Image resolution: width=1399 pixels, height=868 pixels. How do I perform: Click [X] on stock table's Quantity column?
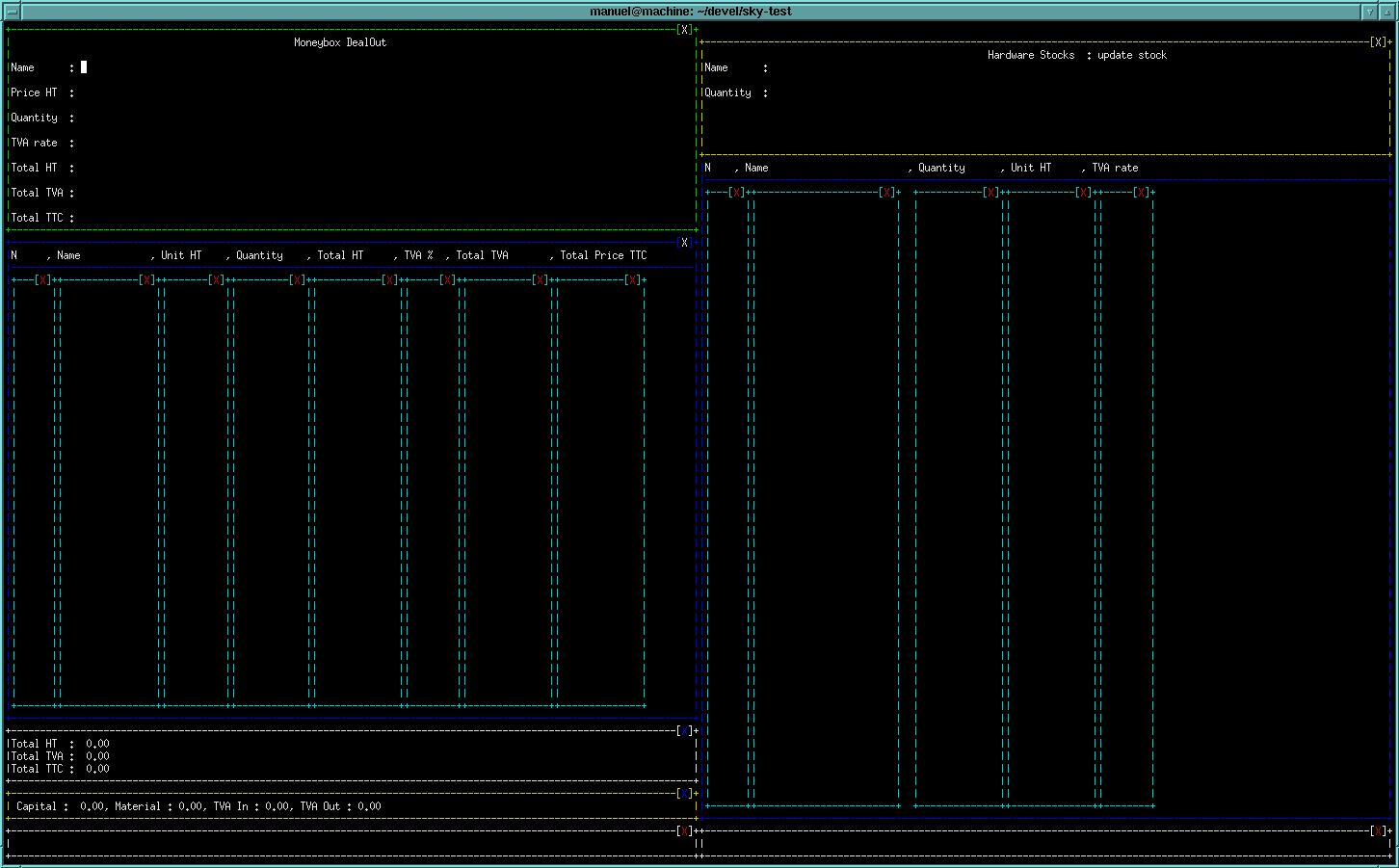990,193
